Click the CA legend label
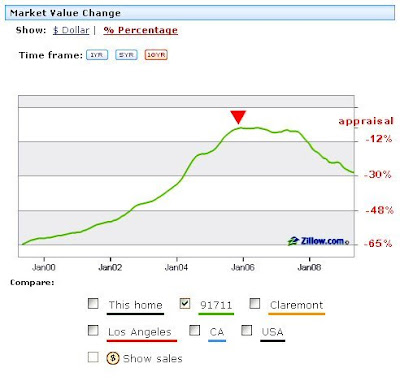This screenshot has height=381, width=400. pyautogui.click(x=217, y=332)
